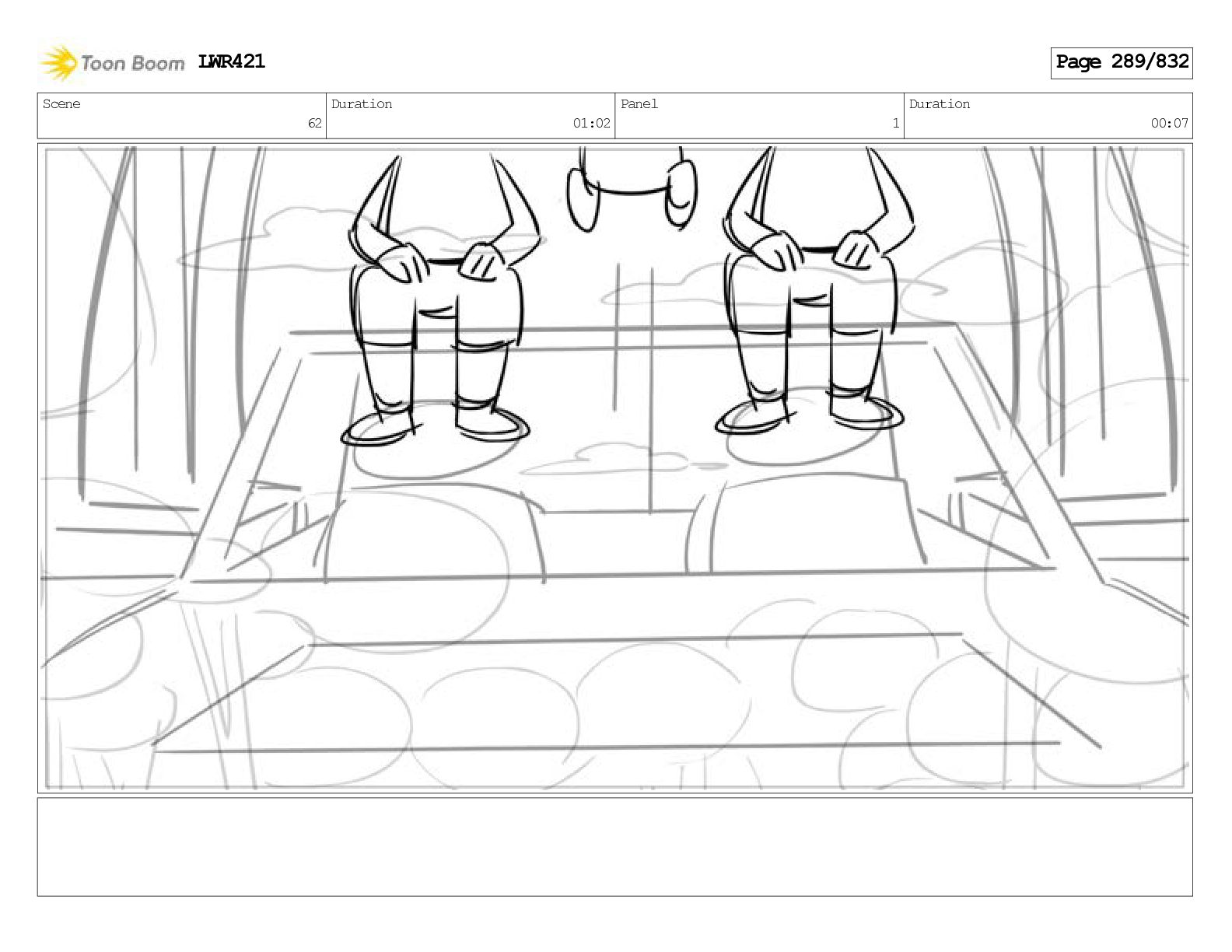Select the LWR421 project title

(232, 61)
